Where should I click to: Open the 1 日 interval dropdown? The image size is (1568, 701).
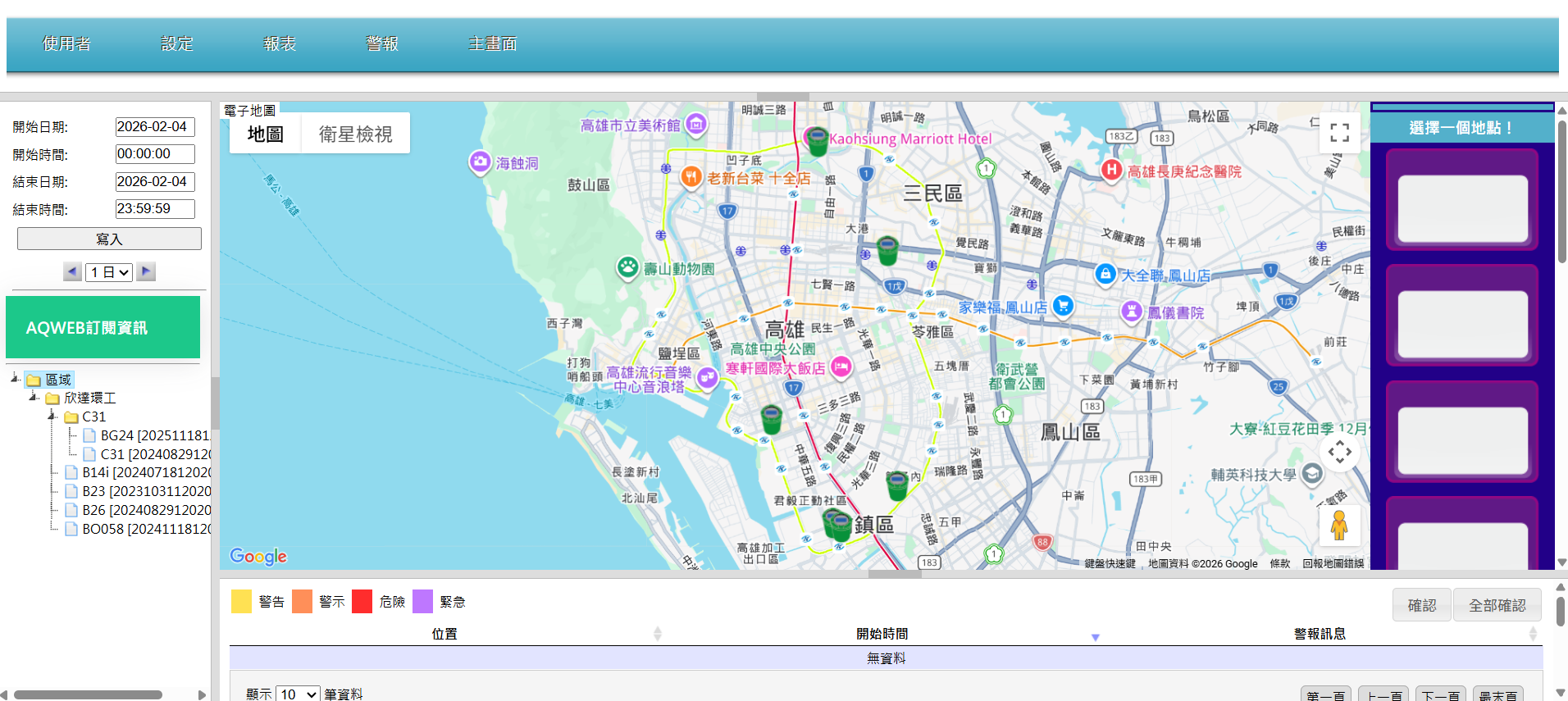(109, 272)
